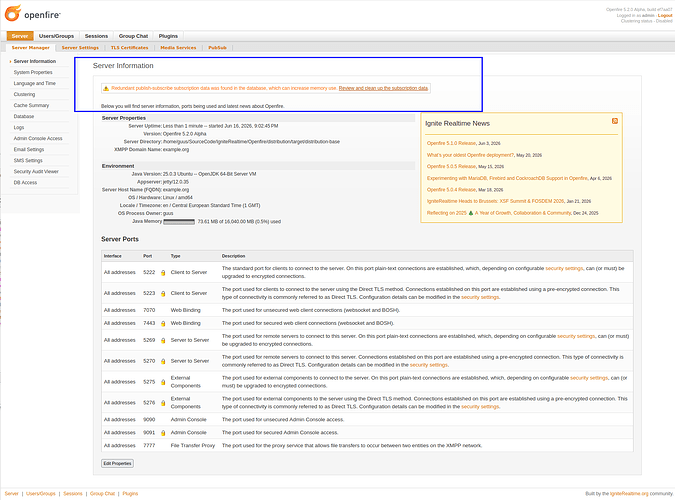Image resolution: width=675 pixels, height=500 pixels.
Task: Open Admin Console Access settings
Action: 38,139
